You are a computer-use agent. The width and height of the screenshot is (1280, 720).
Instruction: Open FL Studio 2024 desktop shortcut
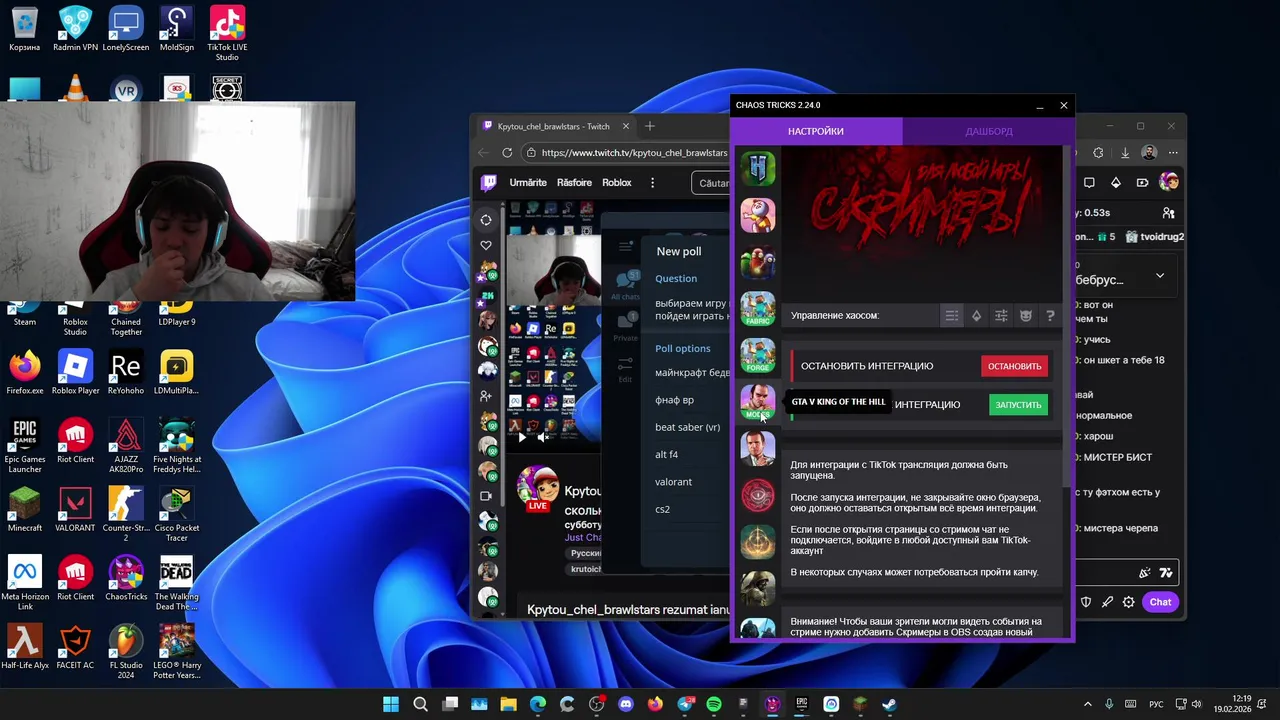[126, 652]
